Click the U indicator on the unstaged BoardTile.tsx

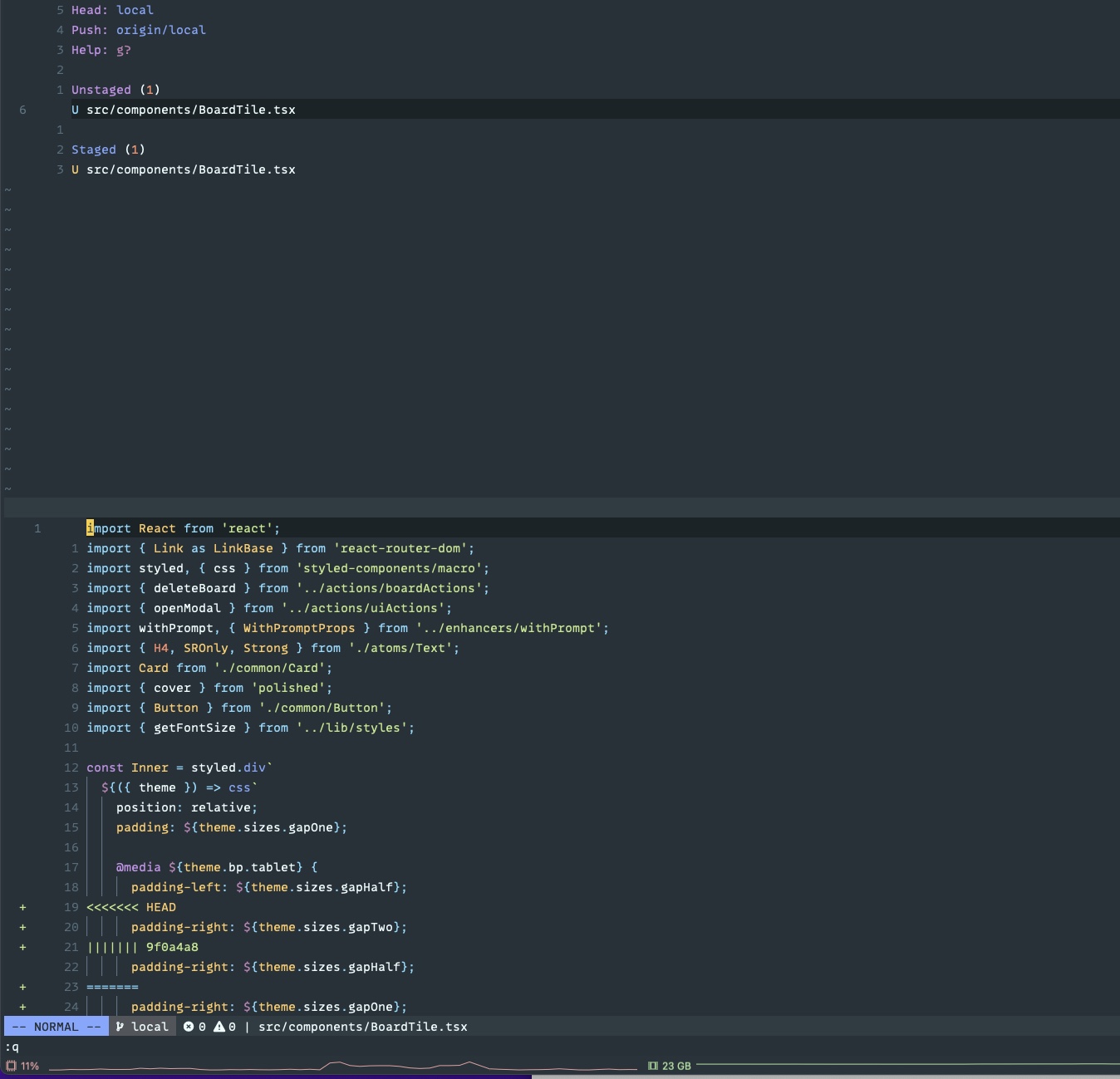pyautogui.click(x=73, y=109)
